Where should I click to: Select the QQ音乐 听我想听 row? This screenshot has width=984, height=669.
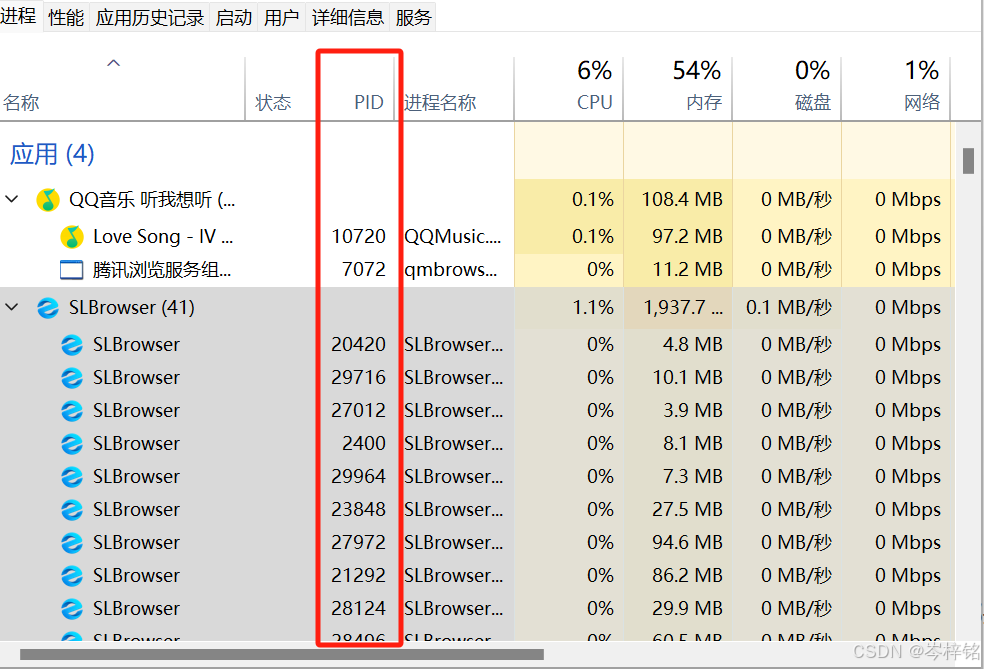point(477,200)
